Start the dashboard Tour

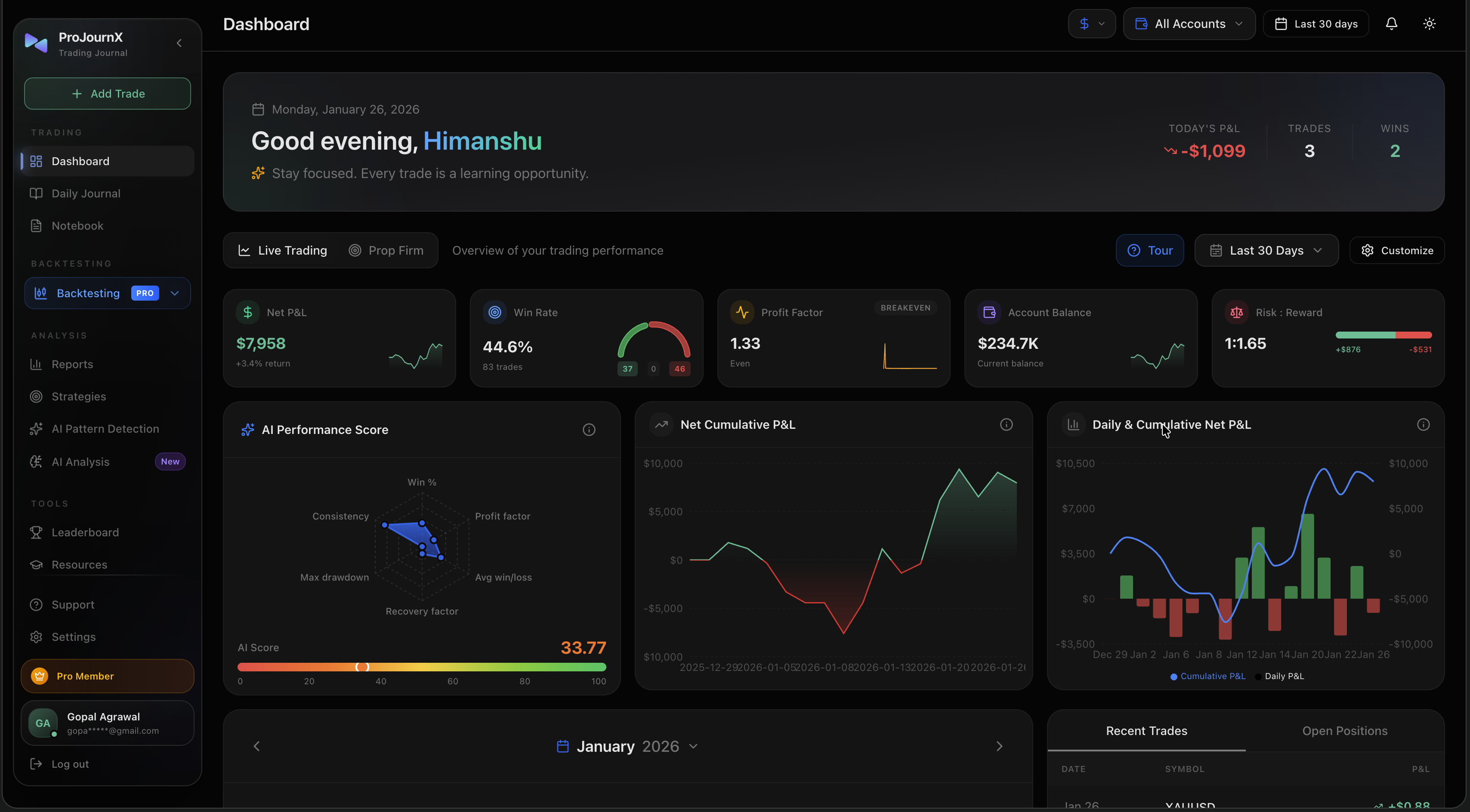pos(1149,250)
